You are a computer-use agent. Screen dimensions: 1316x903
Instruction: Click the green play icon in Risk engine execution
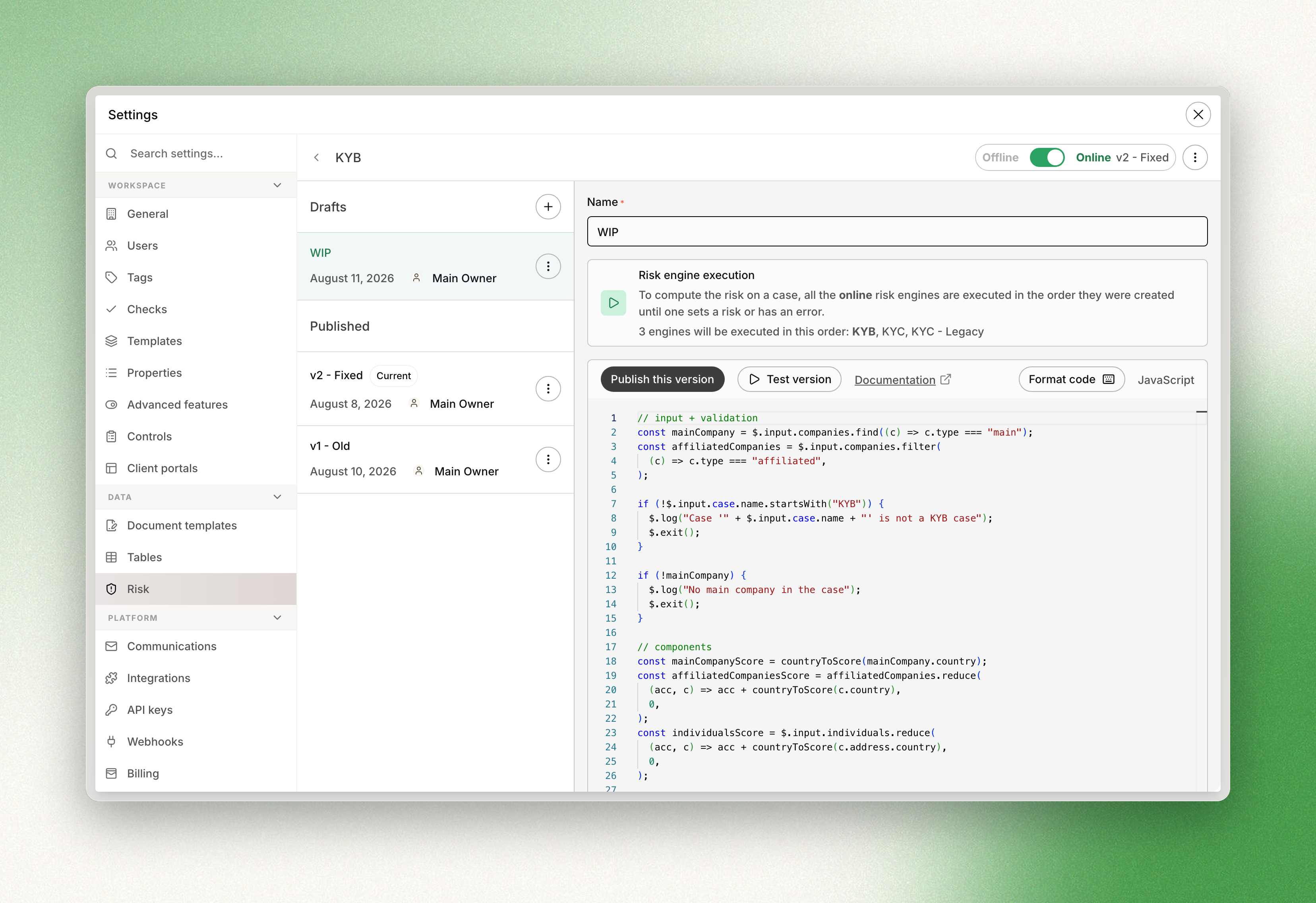(613, 303)
